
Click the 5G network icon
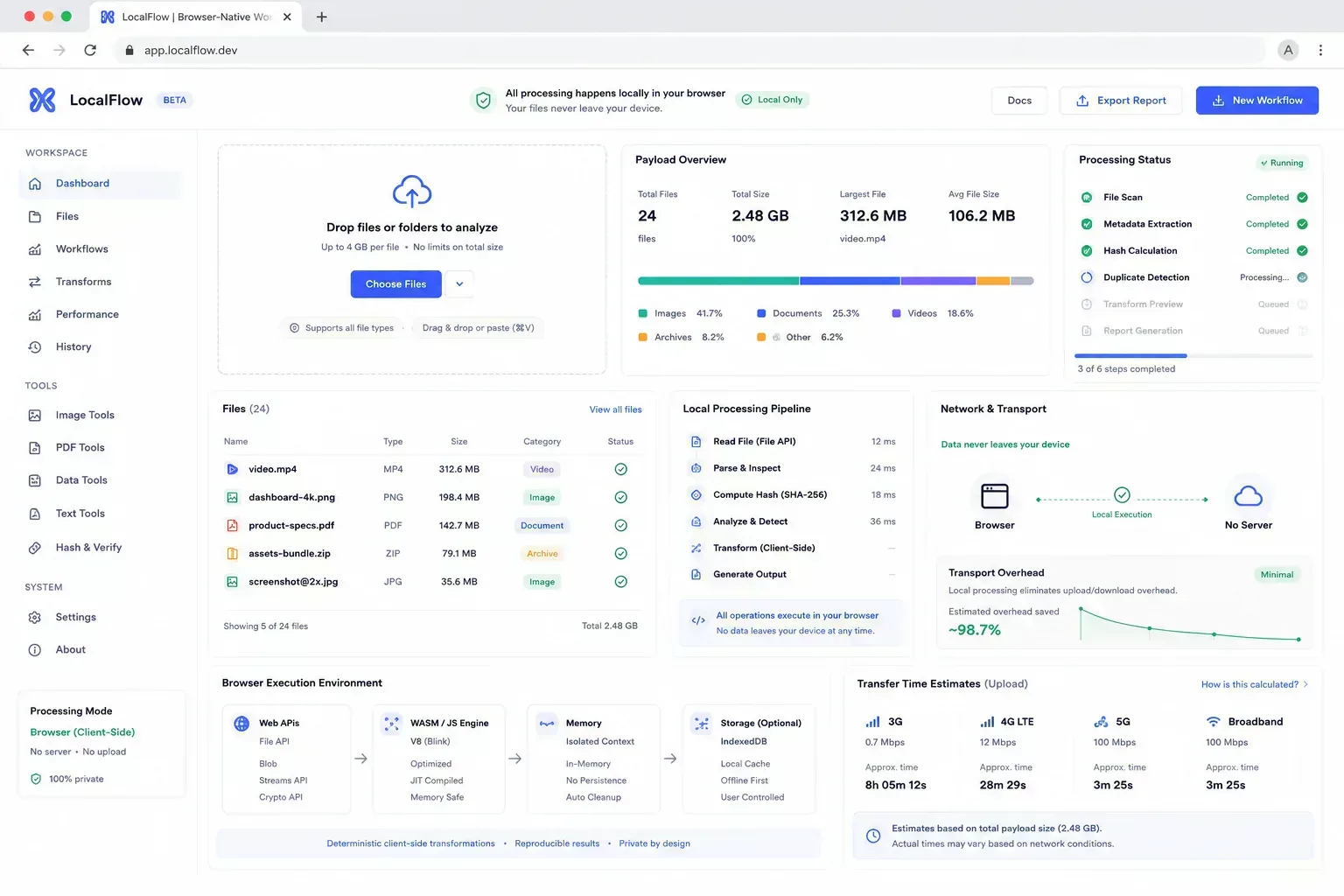(x=1102, y=722)
